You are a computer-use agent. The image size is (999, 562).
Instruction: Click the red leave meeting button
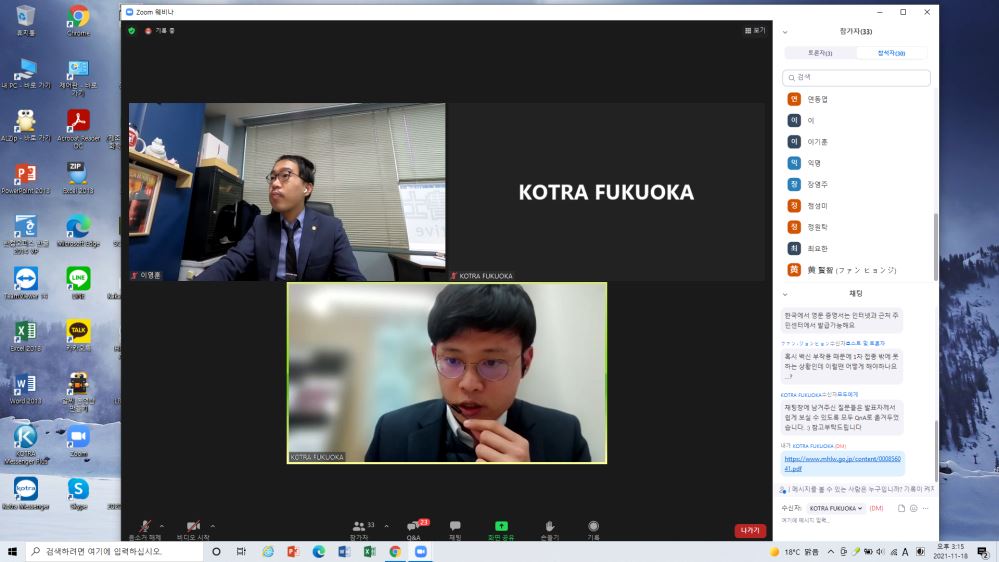tap(750, 530)
